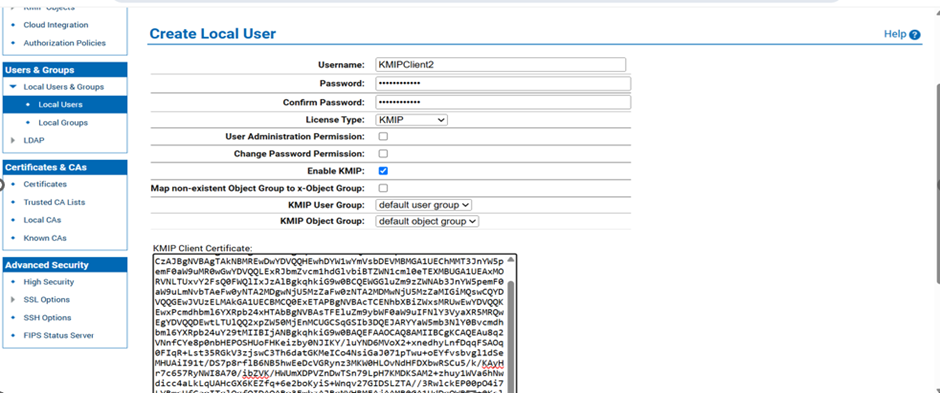
Task: Click the SSH Options label
Action: (47, 318)
